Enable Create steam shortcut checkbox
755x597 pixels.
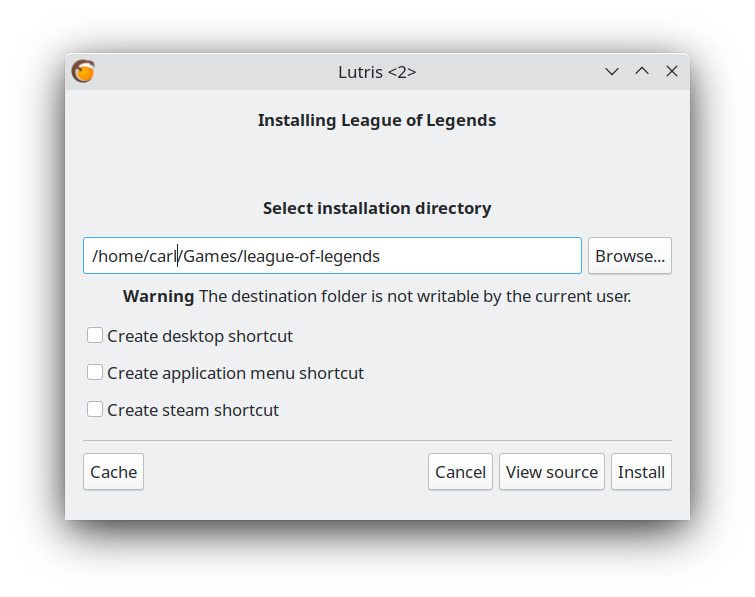[x=95, y=410]
